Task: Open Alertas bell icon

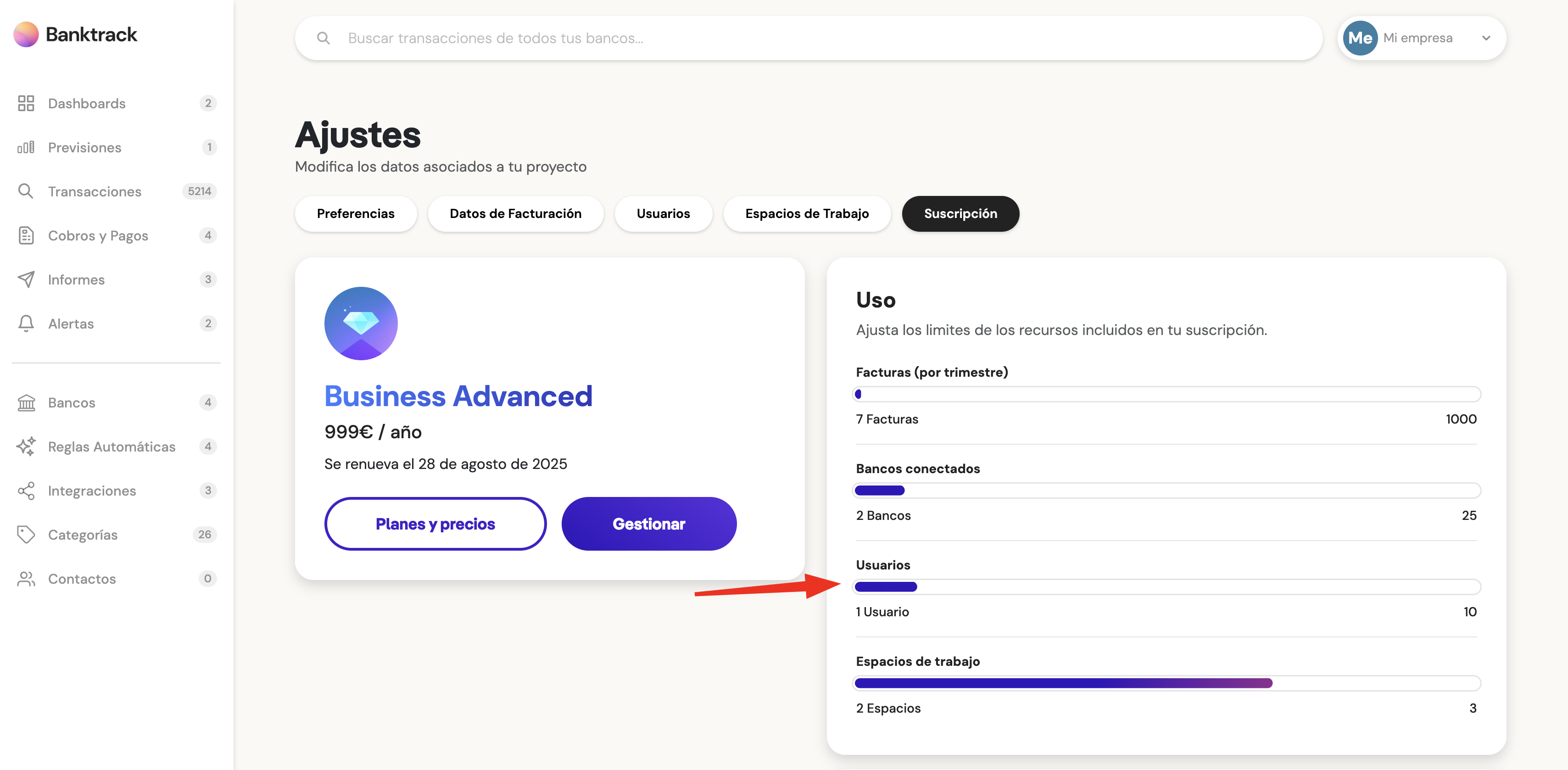Action: (x=26, y=323)
